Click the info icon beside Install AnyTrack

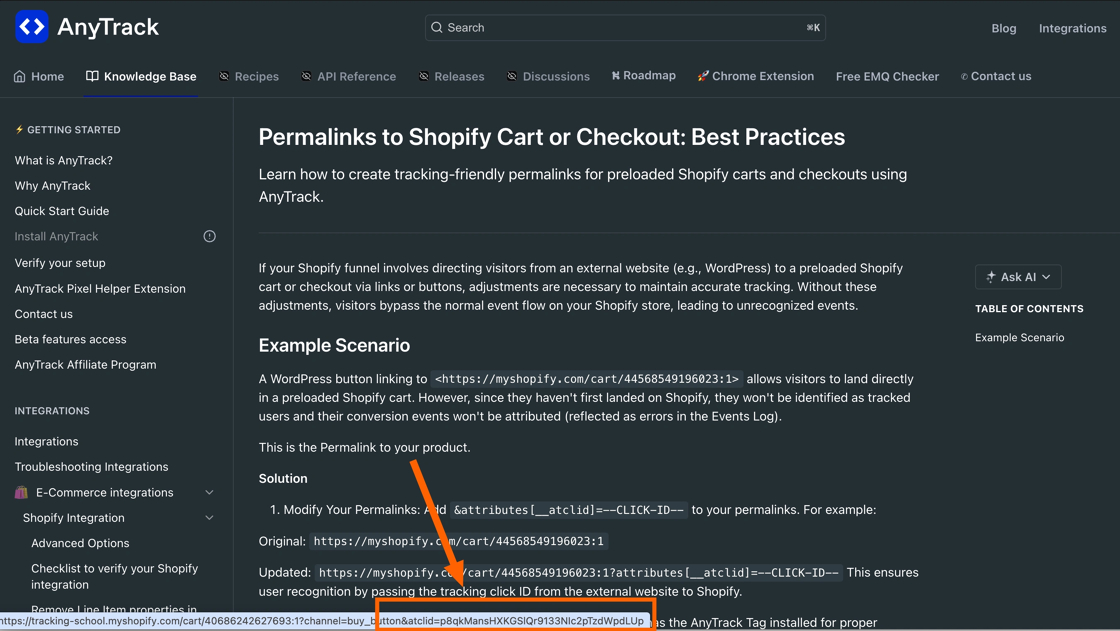point(209,237)
